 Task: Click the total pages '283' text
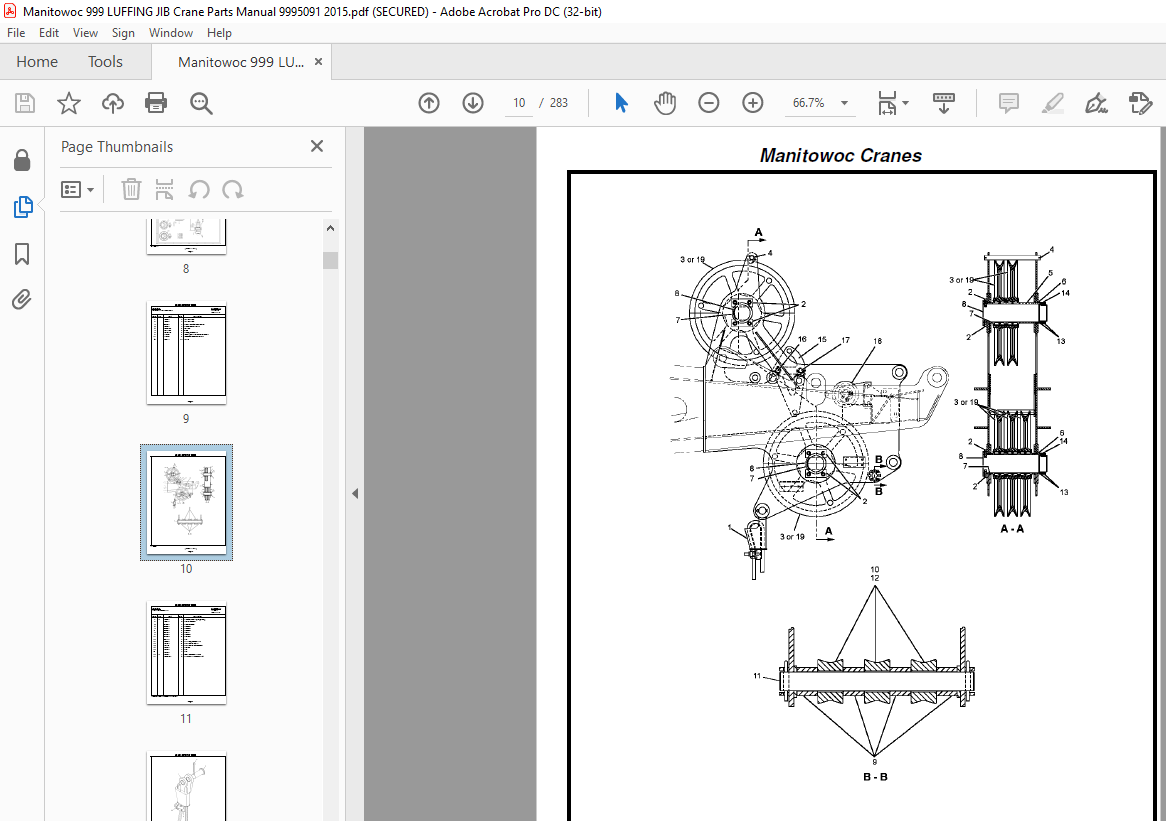(x=558, y=103)
